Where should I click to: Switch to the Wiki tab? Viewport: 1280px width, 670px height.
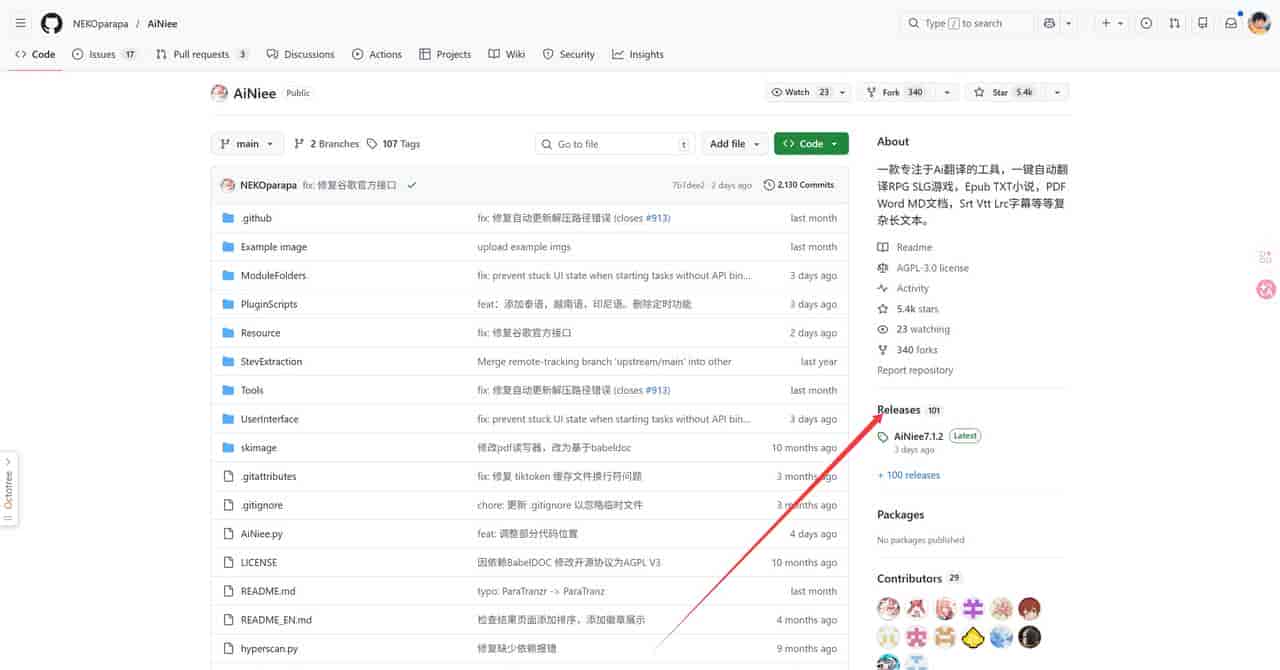click(x=507, y=54)
